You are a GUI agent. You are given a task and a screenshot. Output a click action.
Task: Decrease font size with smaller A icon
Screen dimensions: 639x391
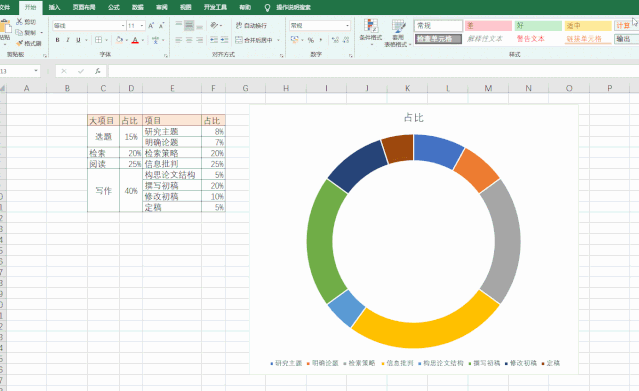161,26
